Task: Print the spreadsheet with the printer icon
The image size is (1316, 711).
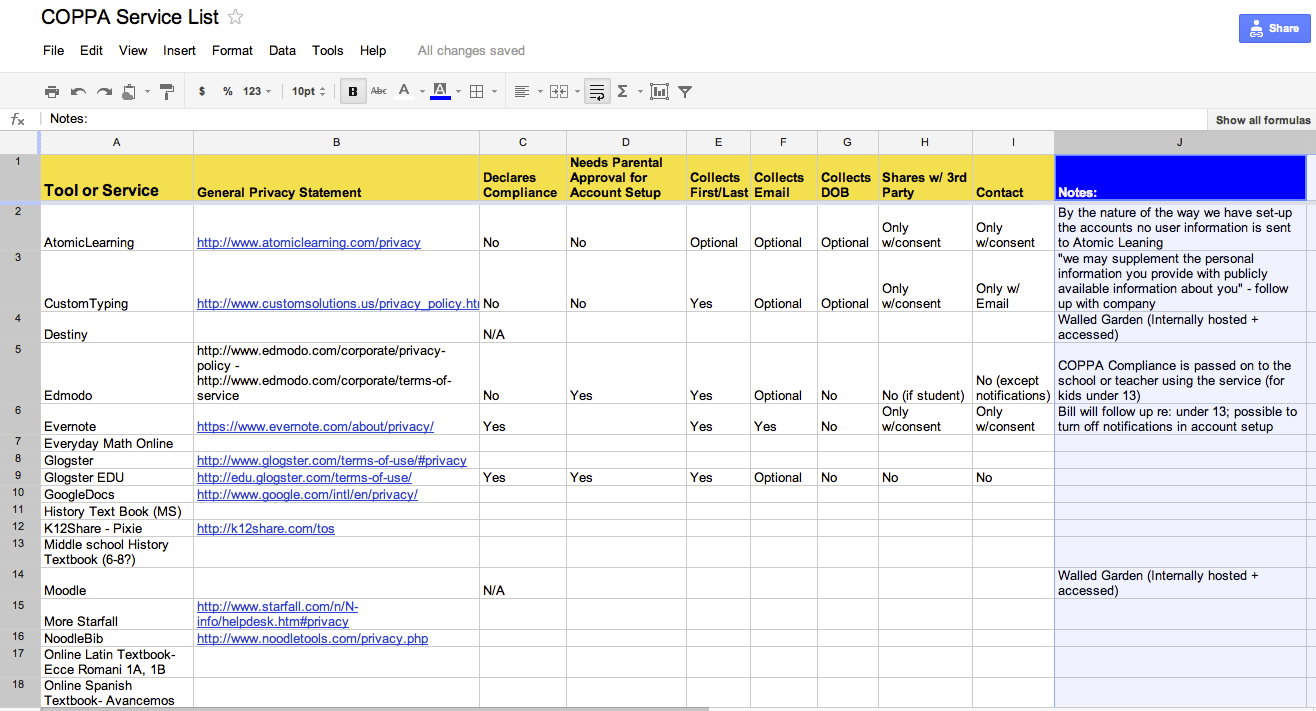Action: 52,91
